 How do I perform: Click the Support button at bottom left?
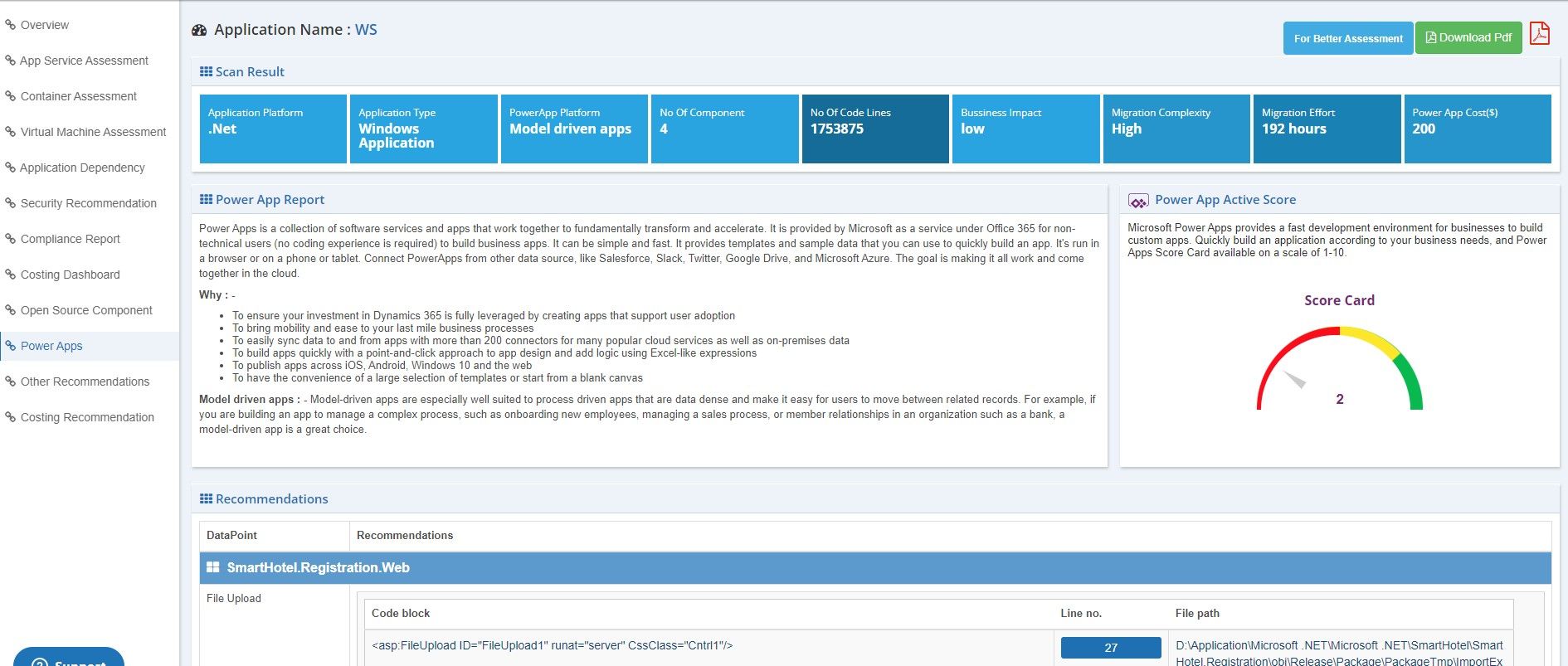coord(69,657)
